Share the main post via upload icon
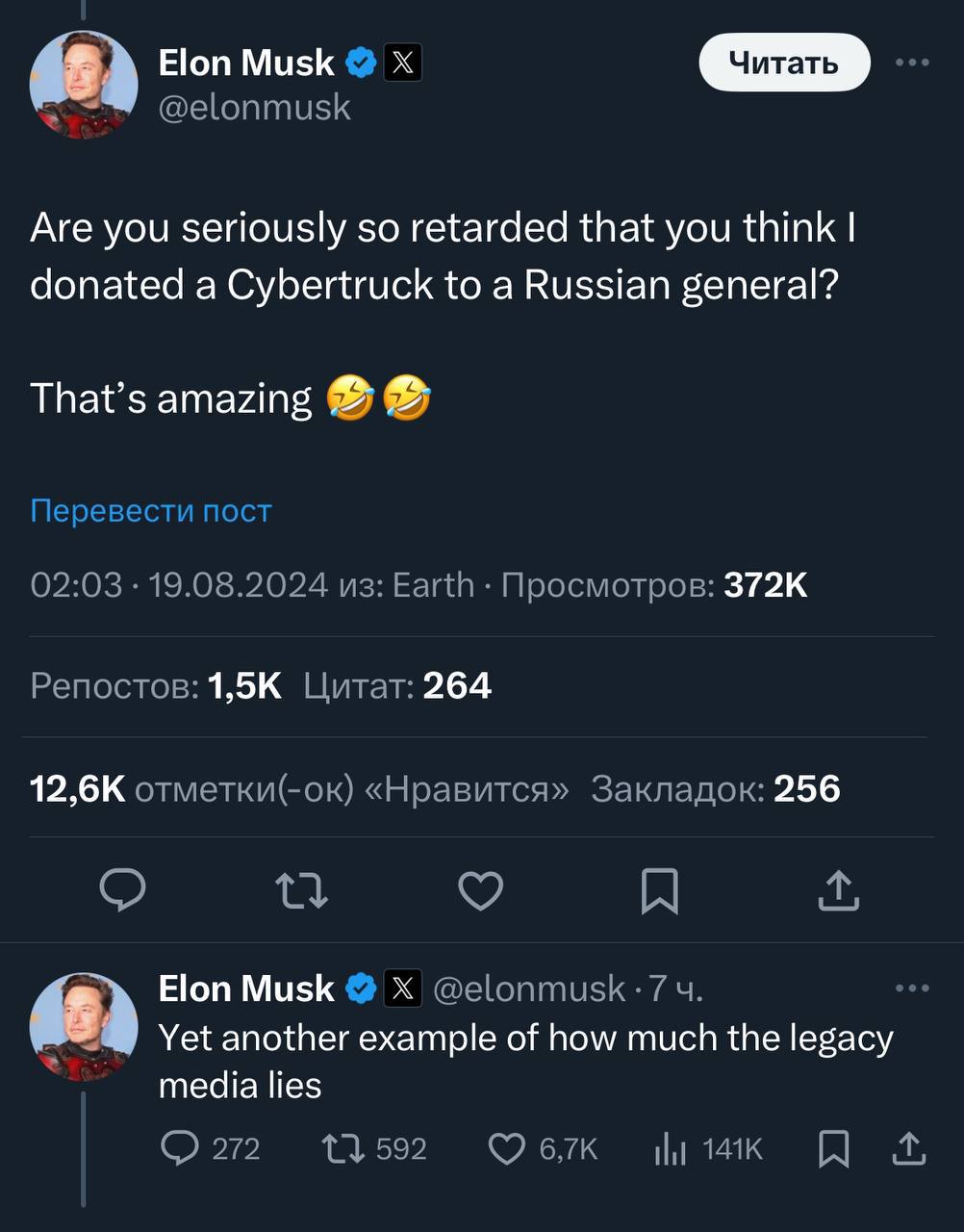The image size is (964, 1232). pyautogui.click(x=838, y=890)
